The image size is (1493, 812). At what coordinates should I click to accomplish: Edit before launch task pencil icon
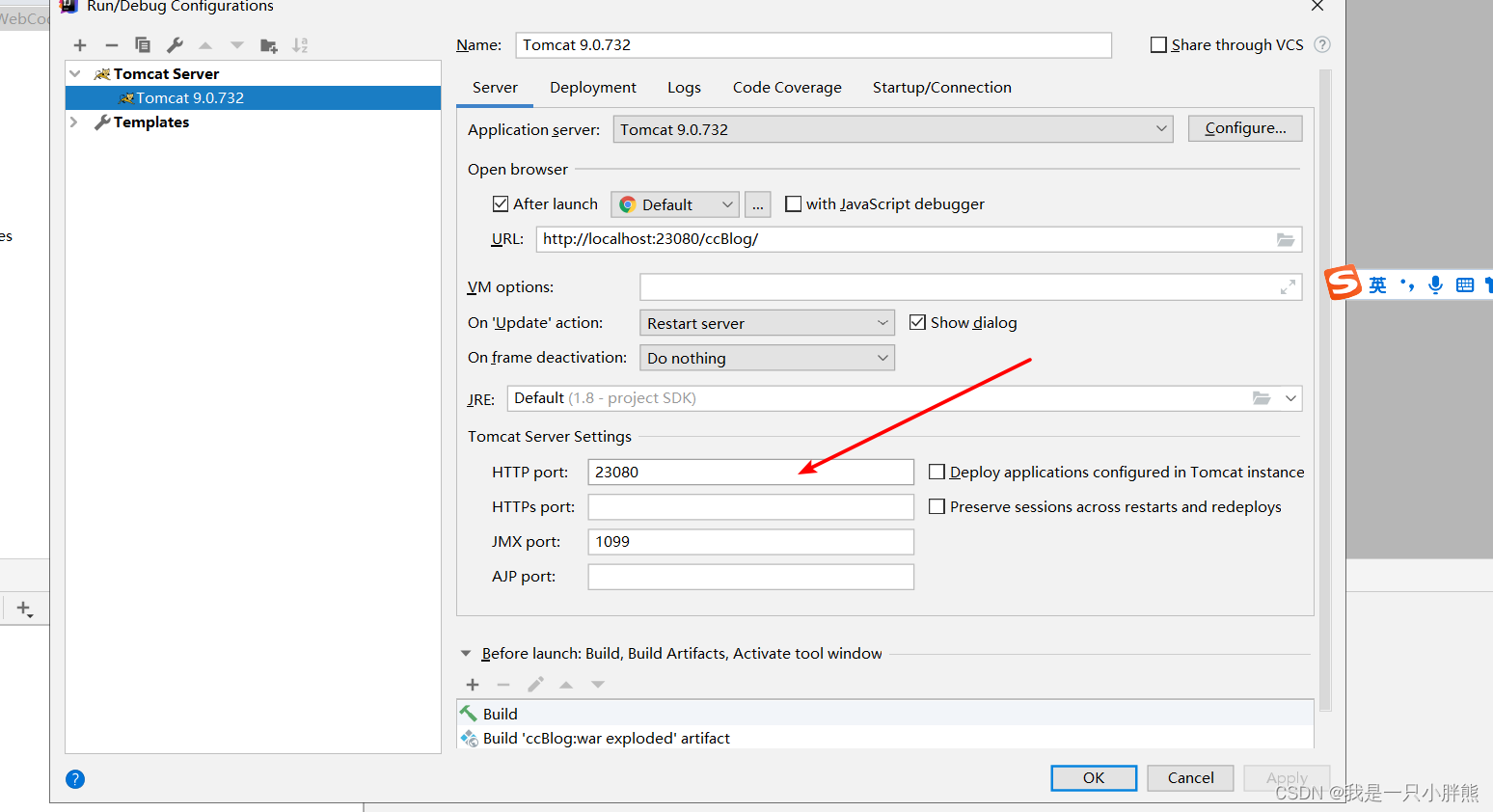pyautogui.click(x=535, y=685)
